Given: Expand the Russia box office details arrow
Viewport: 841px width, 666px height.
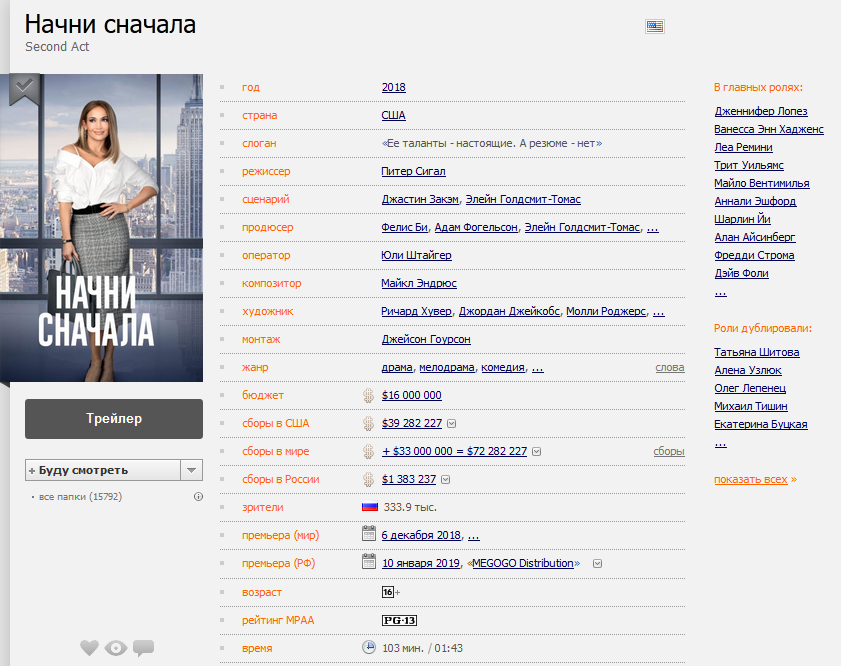Looking at the screenshot, I should (445, 479).
